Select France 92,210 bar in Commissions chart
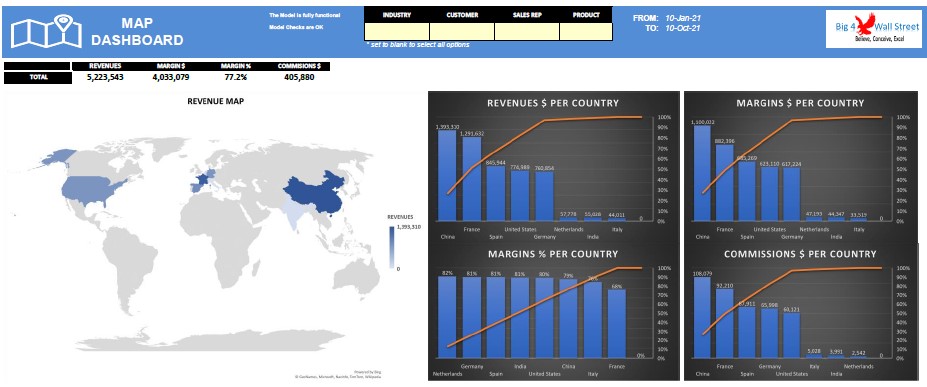This screenshot has width=927, height=387. click(x=724, y=323)
